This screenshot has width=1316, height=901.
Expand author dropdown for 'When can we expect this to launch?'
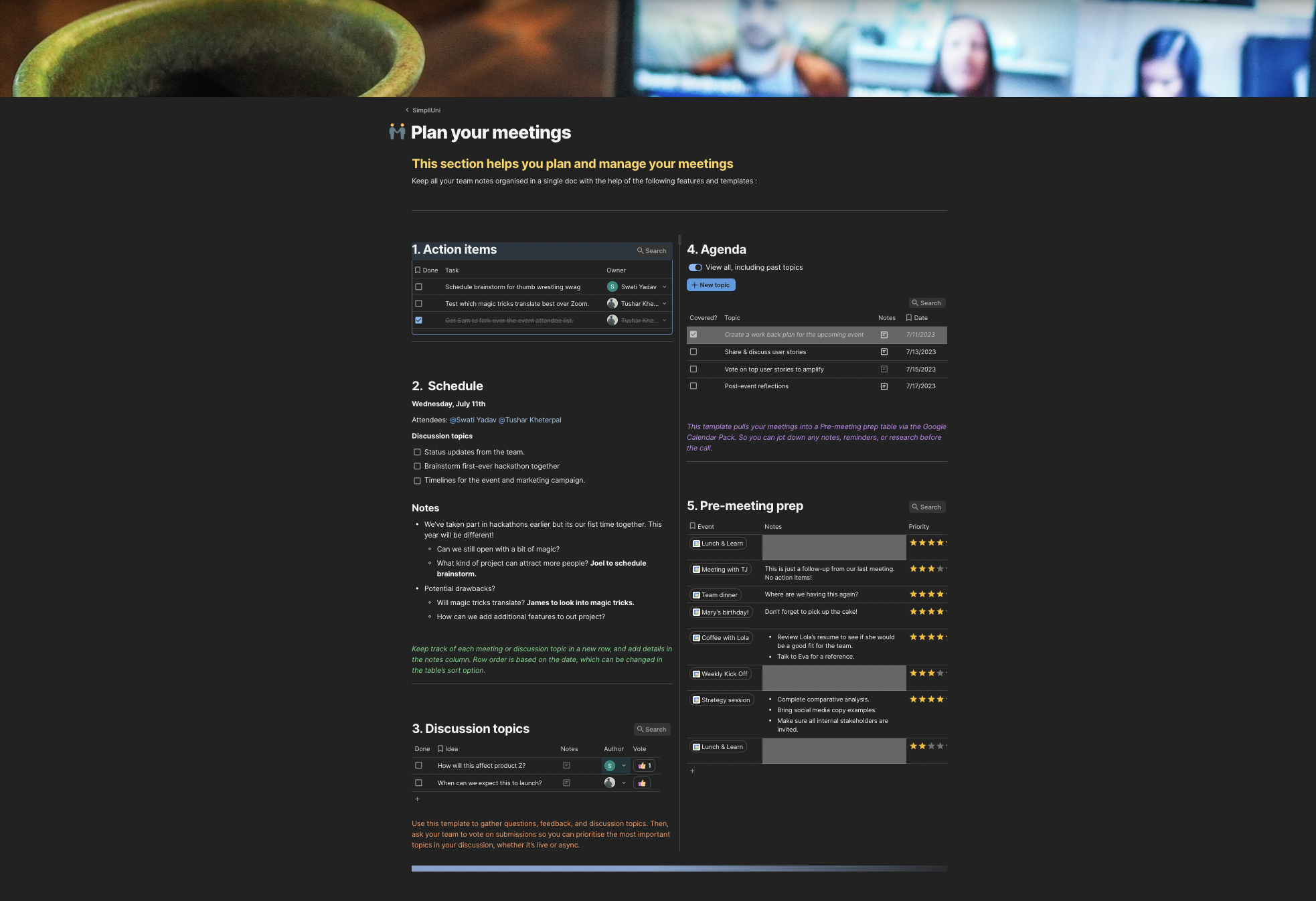tap(623, 783)
